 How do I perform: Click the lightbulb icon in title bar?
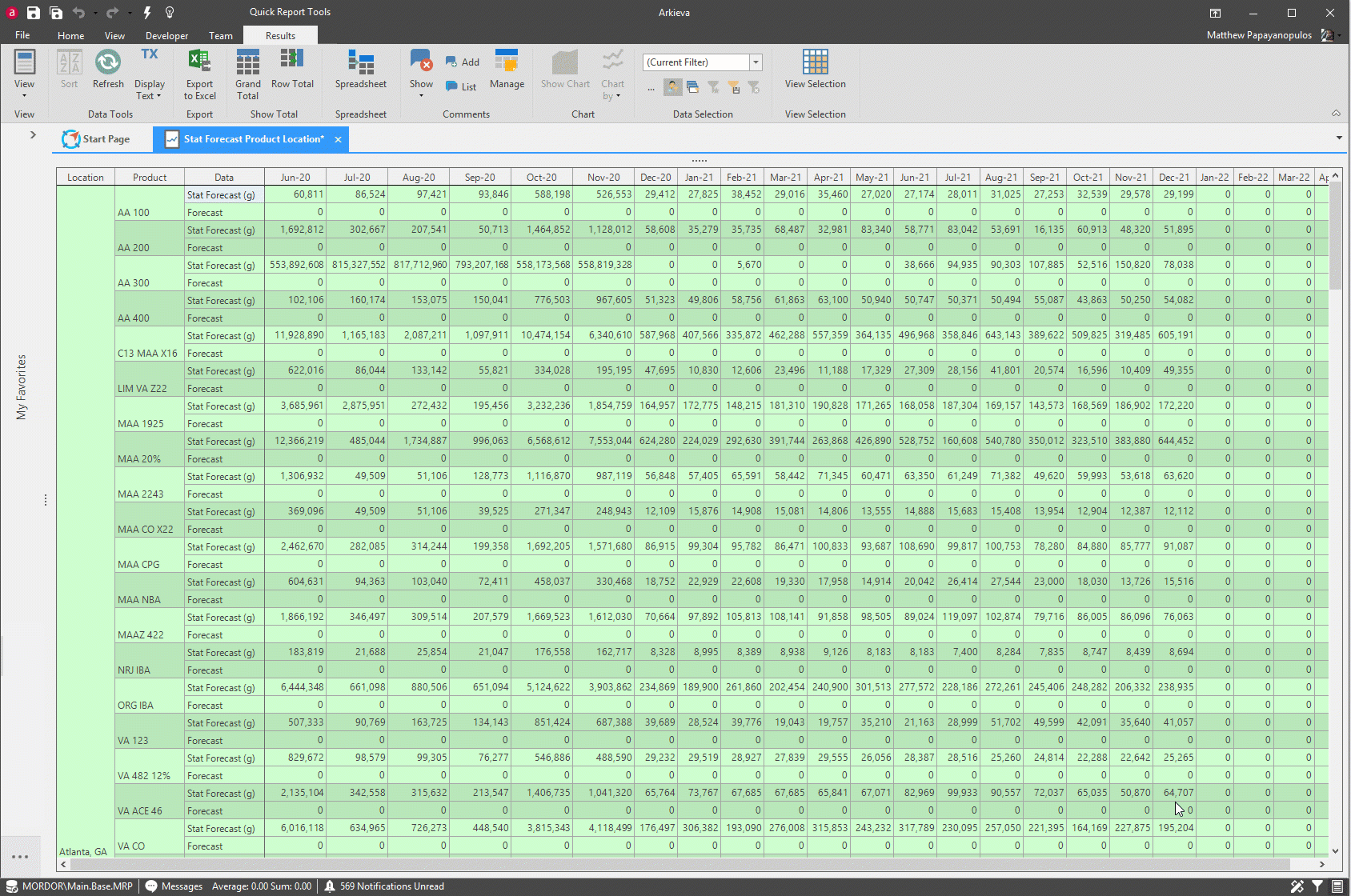[170, 13]
